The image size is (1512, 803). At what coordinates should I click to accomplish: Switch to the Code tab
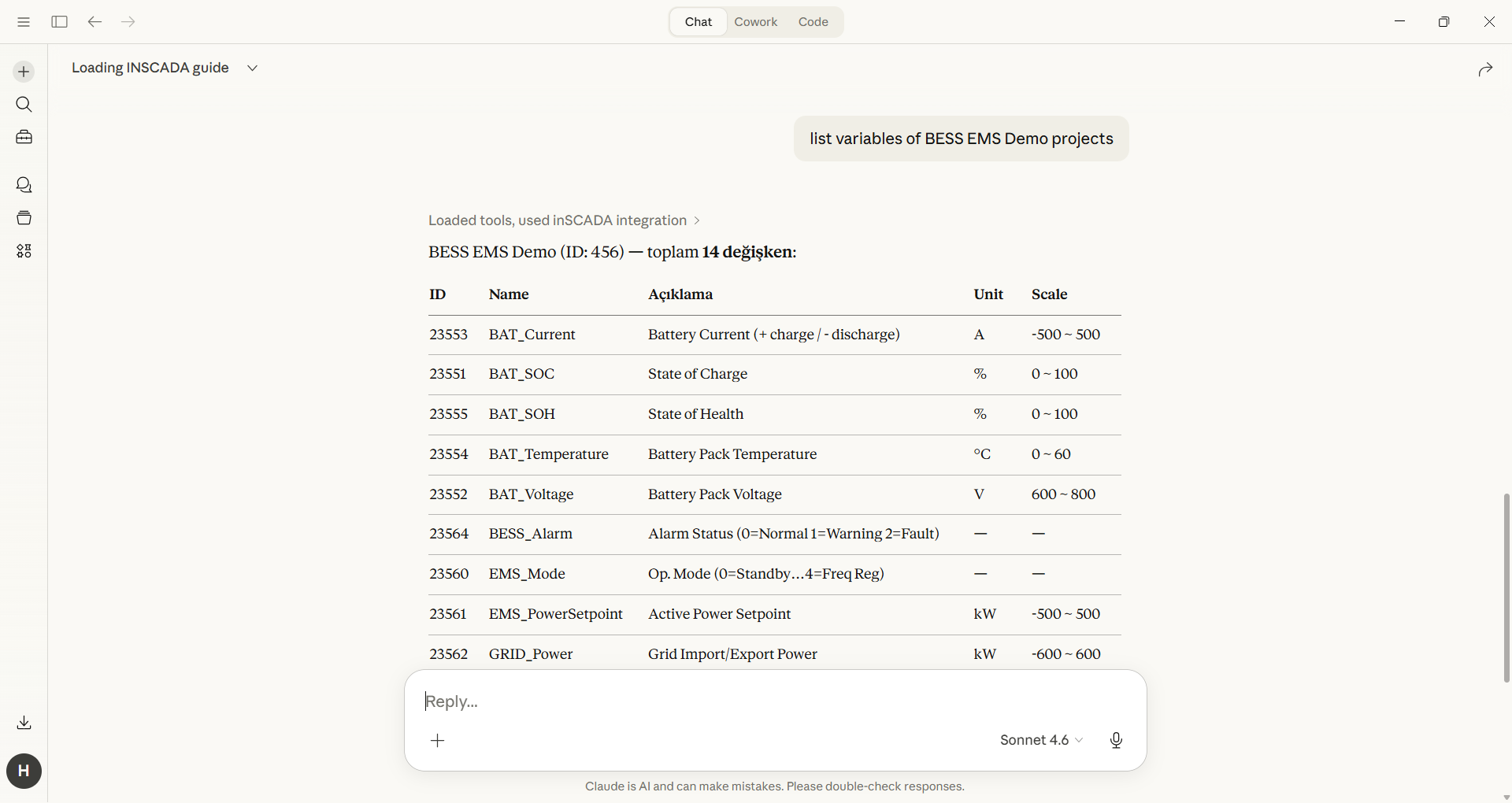pyautogui.click(x=813, y=22)
